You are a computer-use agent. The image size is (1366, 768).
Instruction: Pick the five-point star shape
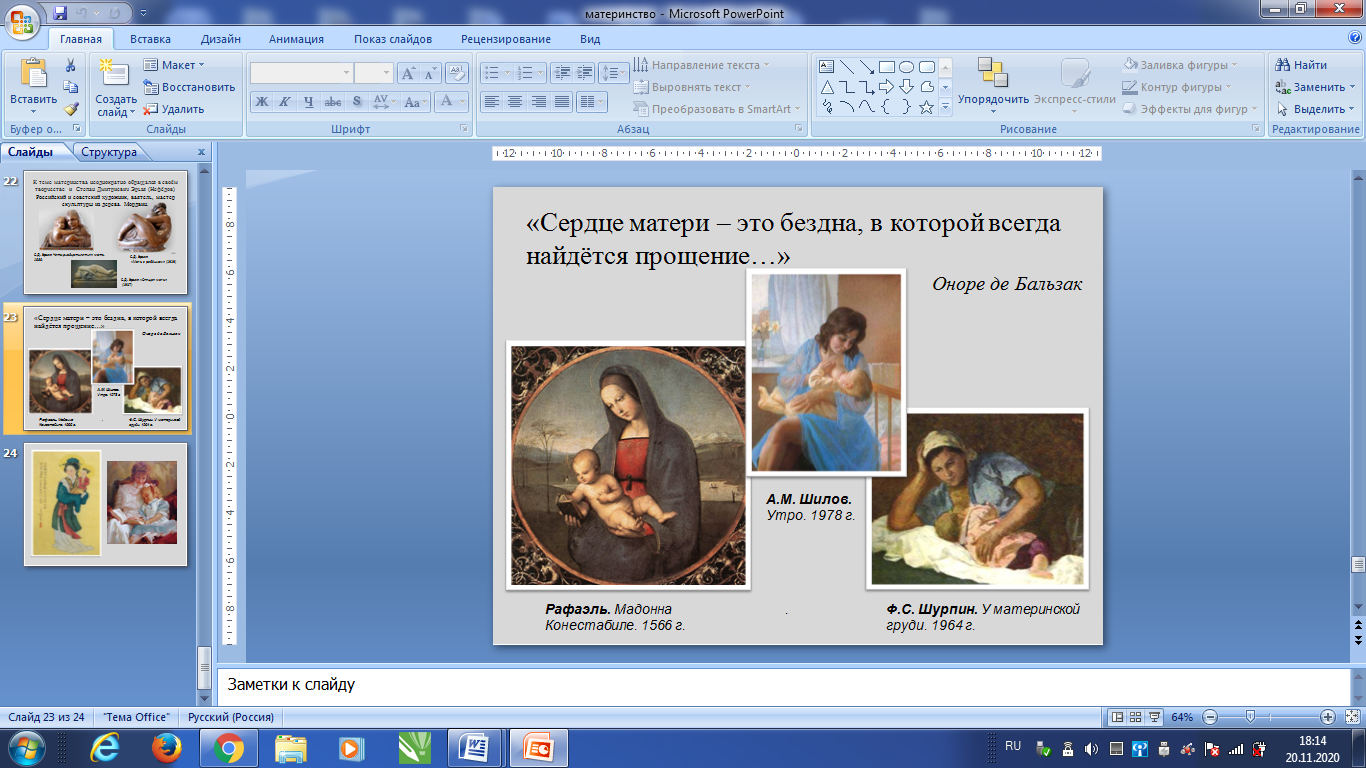point(926,107)
